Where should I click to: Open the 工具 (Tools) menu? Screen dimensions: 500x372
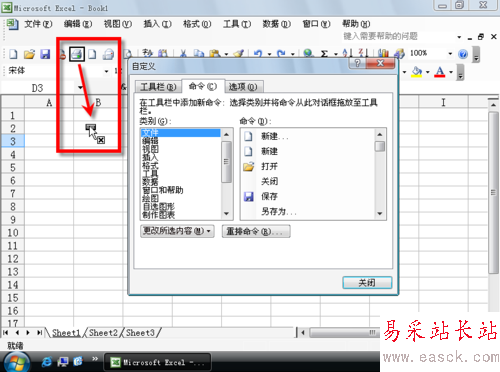tap(237, 24)
